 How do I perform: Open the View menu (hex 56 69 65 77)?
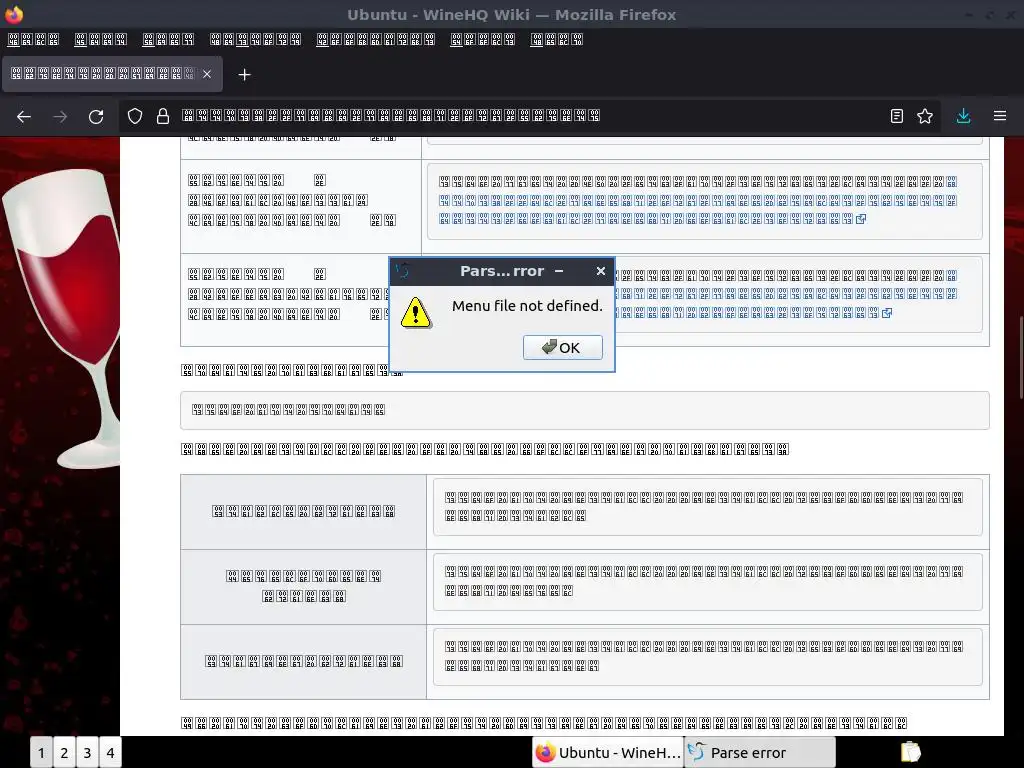pyautogui.click(x=168, y=40)
